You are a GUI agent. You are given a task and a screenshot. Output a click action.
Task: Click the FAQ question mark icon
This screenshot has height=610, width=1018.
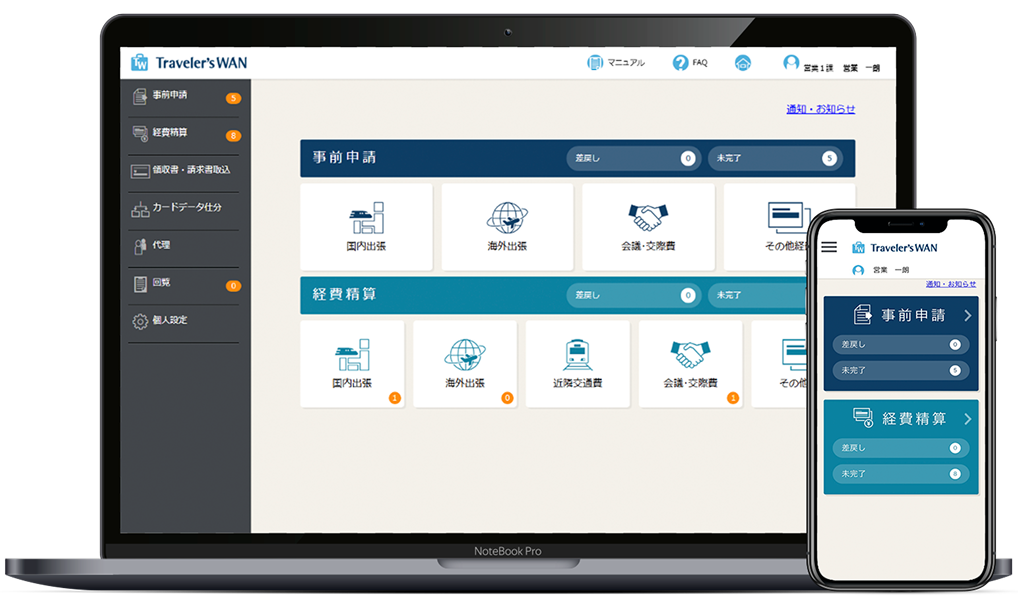681,63
